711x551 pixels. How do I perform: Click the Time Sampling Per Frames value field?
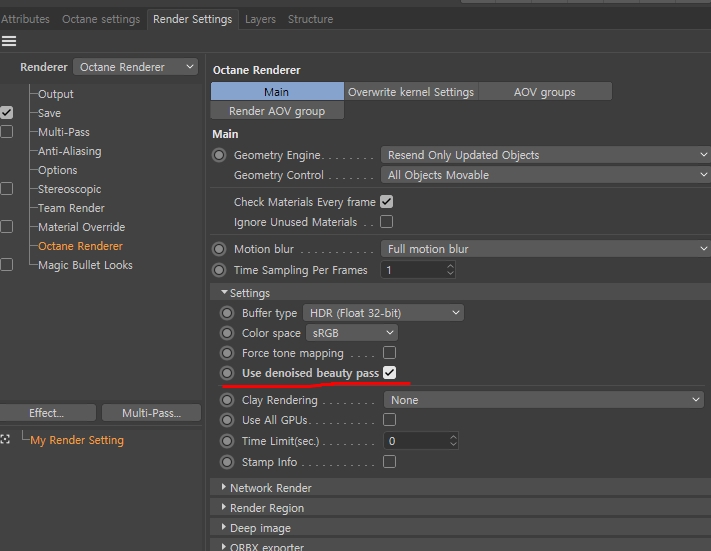coord(413,270)
